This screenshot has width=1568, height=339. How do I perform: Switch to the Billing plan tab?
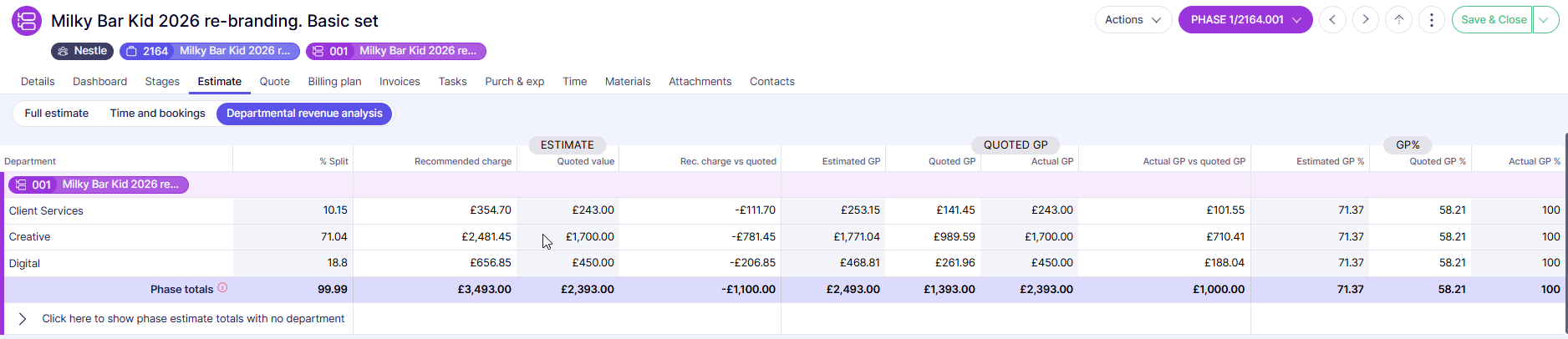[334, 82]
